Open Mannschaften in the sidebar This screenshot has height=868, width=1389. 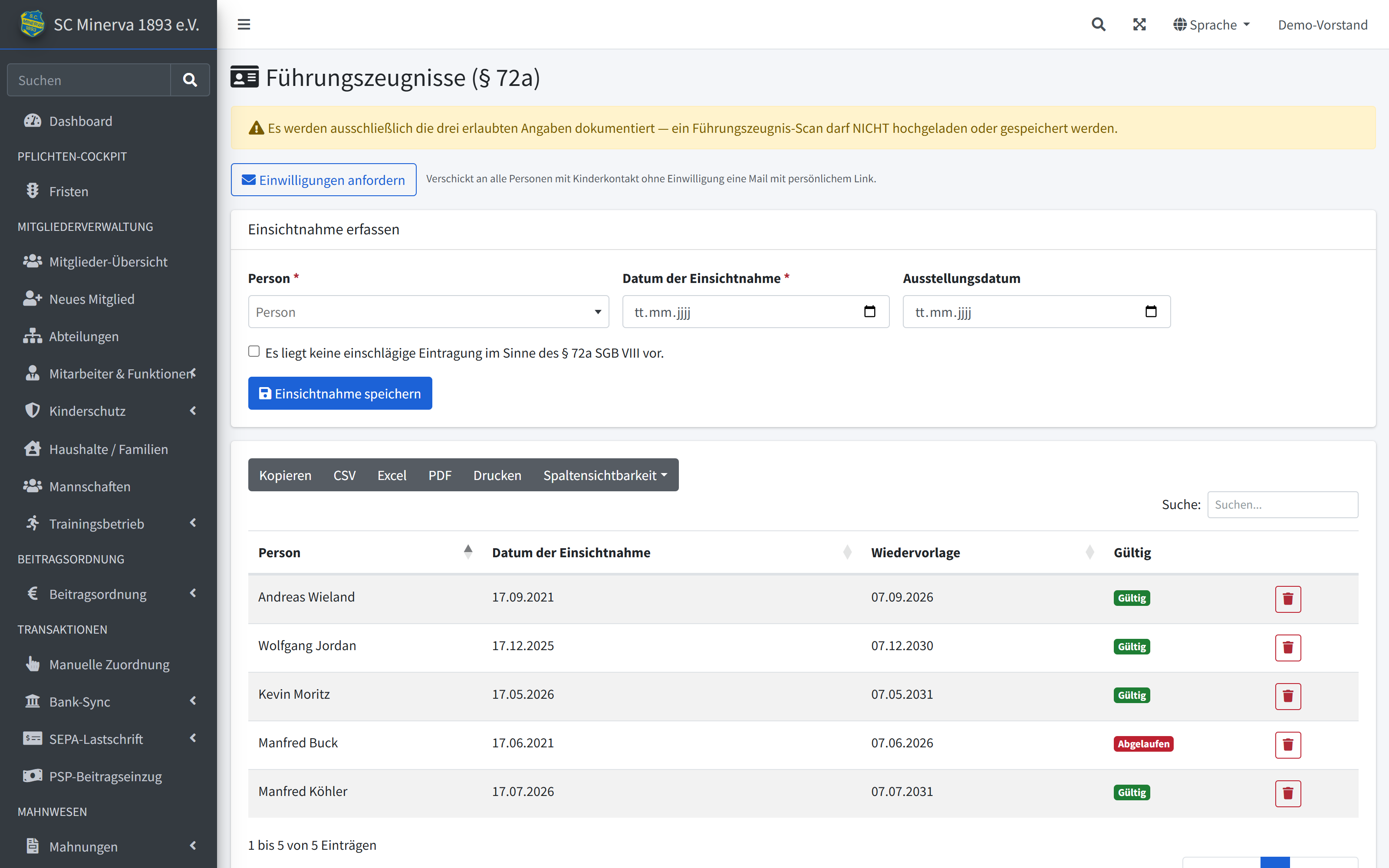(x=109, y=486)
